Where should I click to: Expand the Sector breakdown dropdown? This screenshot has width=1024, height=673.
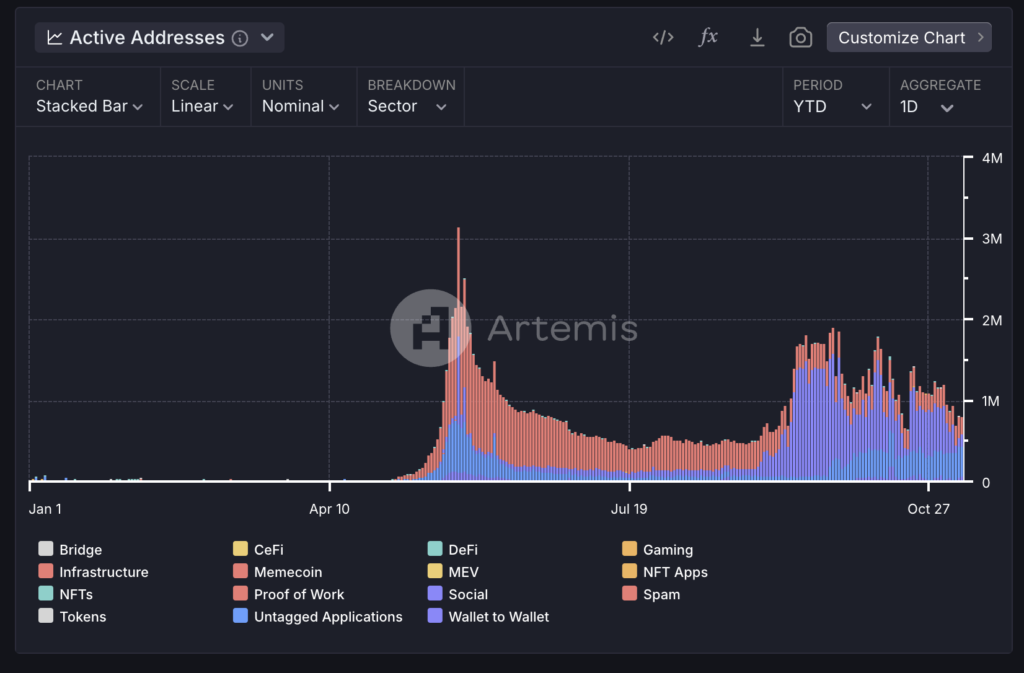click(407, 106)
